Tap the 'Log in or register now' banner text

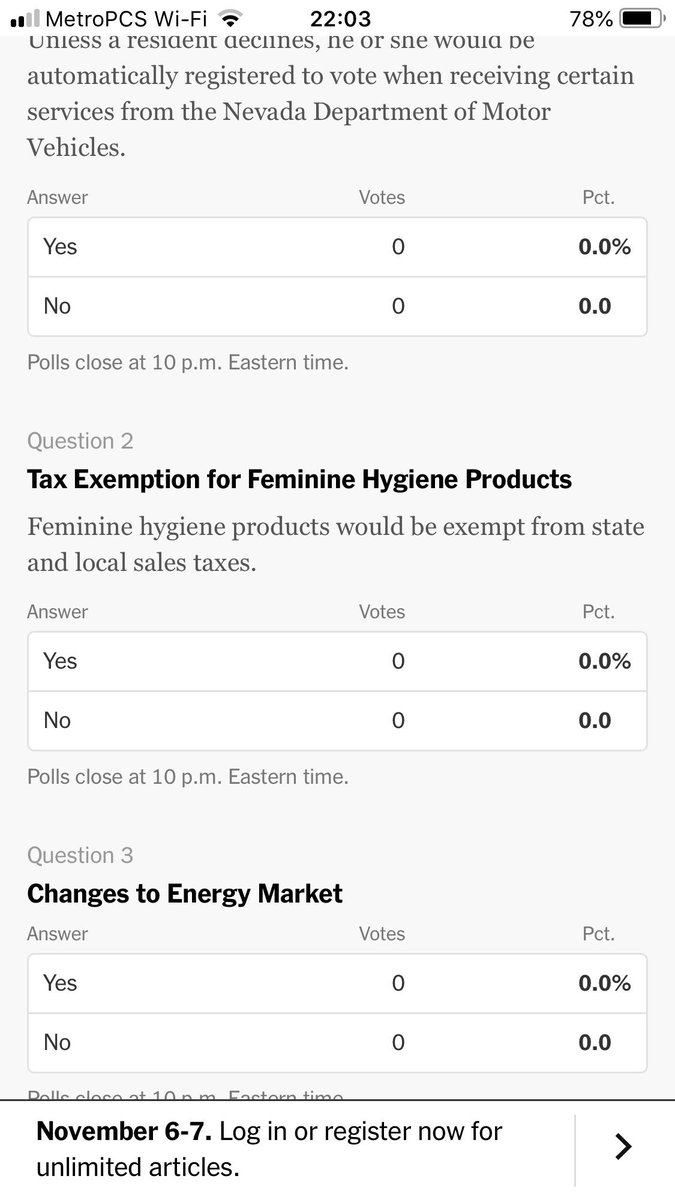[x=270, y=1149]
